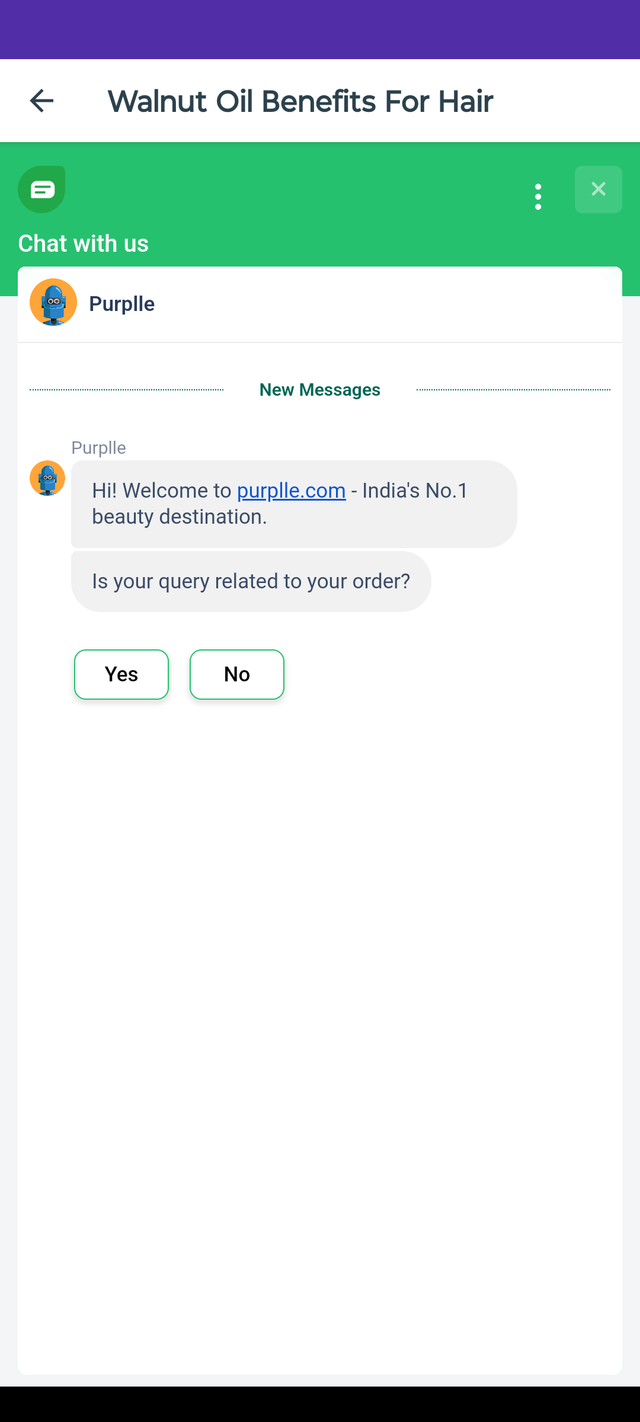Tap the Chat with us heading
The height and width of the screenshot is (1422, 640).
83,243
